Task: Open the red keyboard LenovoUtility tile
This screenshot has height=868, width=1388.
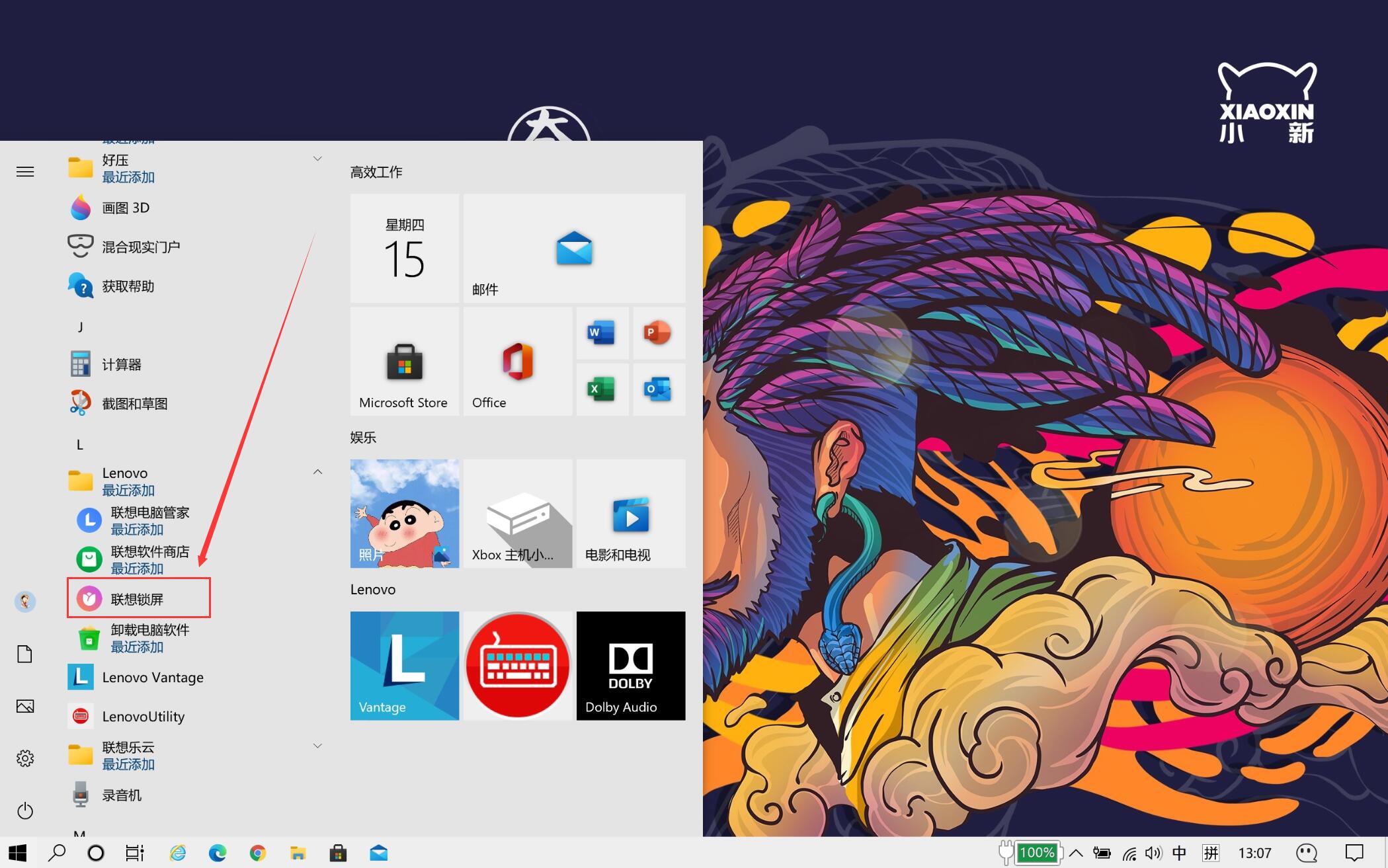Action: (x=518, y=666)
